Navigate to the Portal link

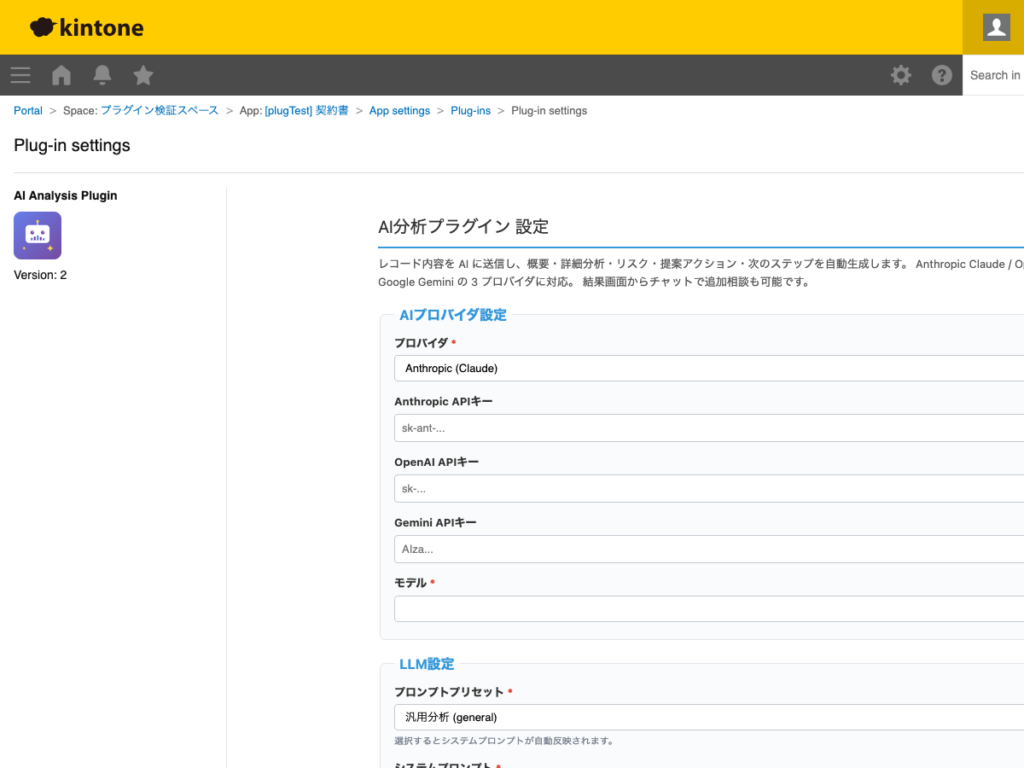[27, 110]
